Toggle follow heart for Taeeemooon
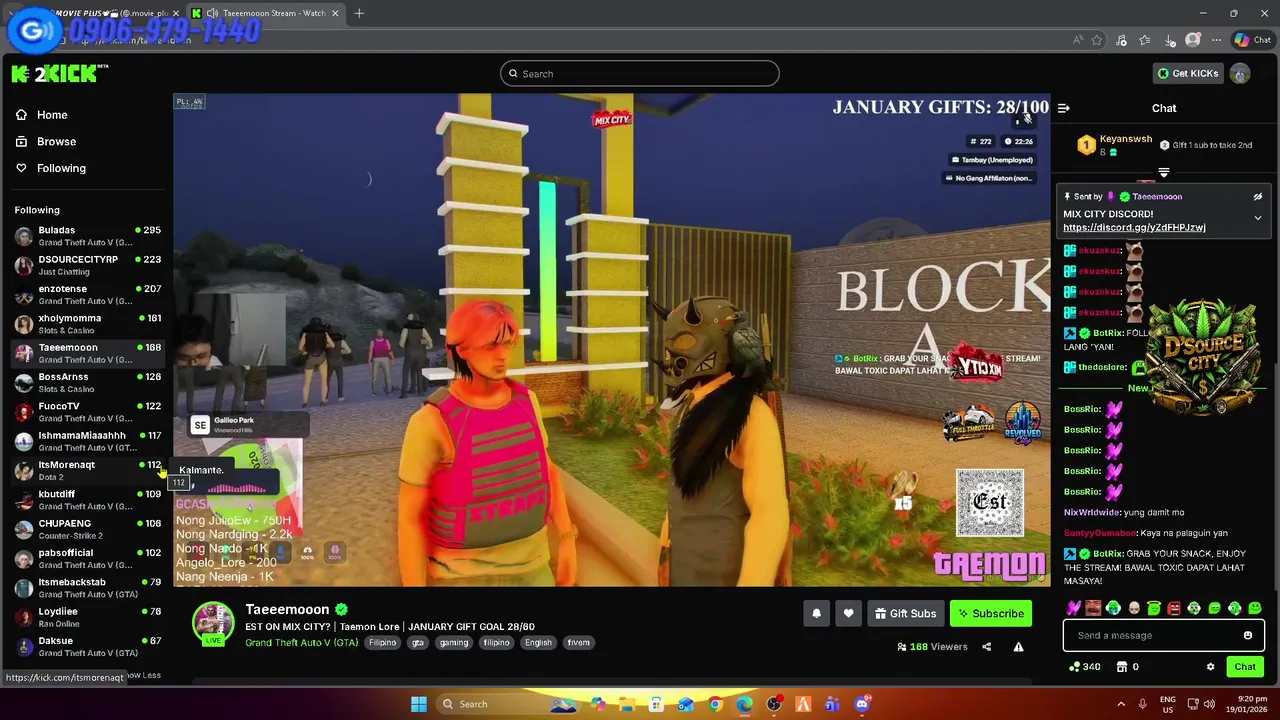 tap(848, 614)
